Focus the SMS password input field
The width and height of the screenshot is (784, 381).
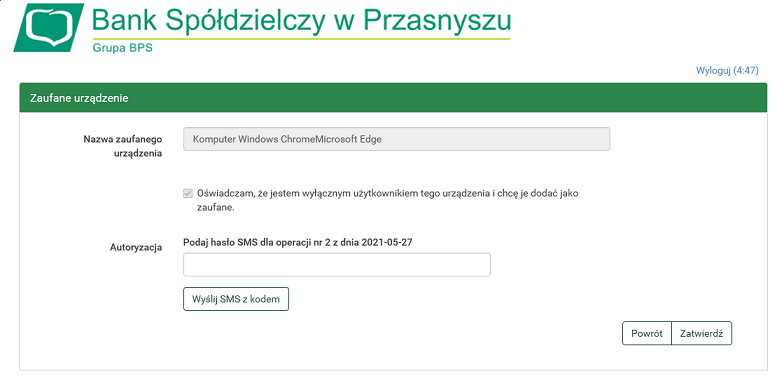tap(336, 264)
